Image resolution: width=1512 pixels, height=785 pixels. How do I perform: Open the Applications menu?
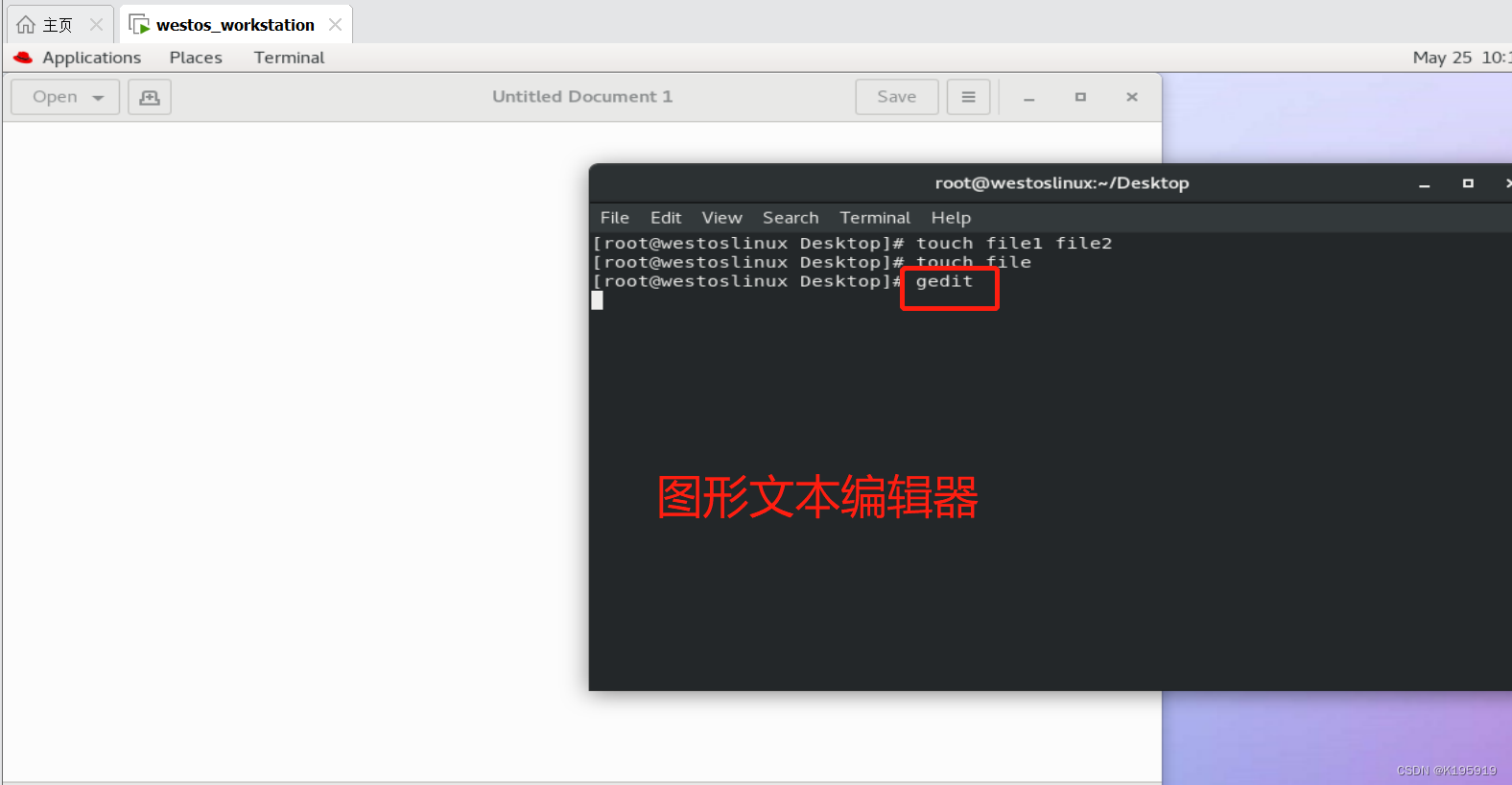[91, 58]
